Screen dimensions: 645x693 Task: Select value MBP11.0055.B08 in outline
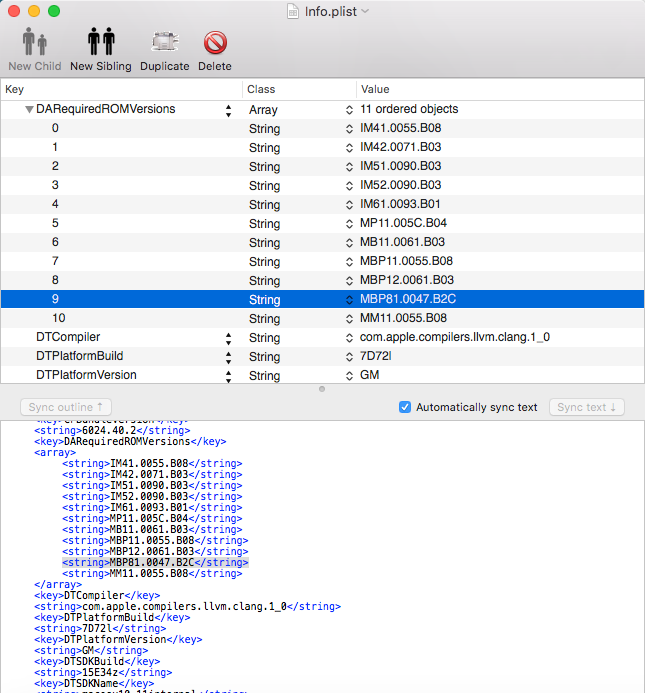pyautogui.click(x=406, y=261)
